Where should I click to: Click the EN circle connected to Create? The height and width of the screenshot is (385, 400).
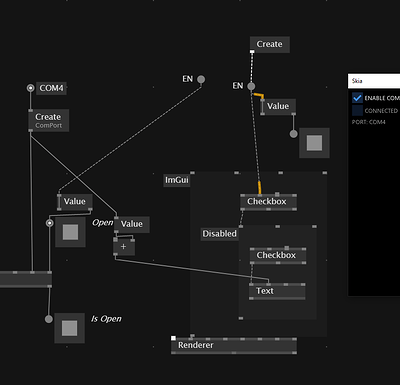[251, 86]
